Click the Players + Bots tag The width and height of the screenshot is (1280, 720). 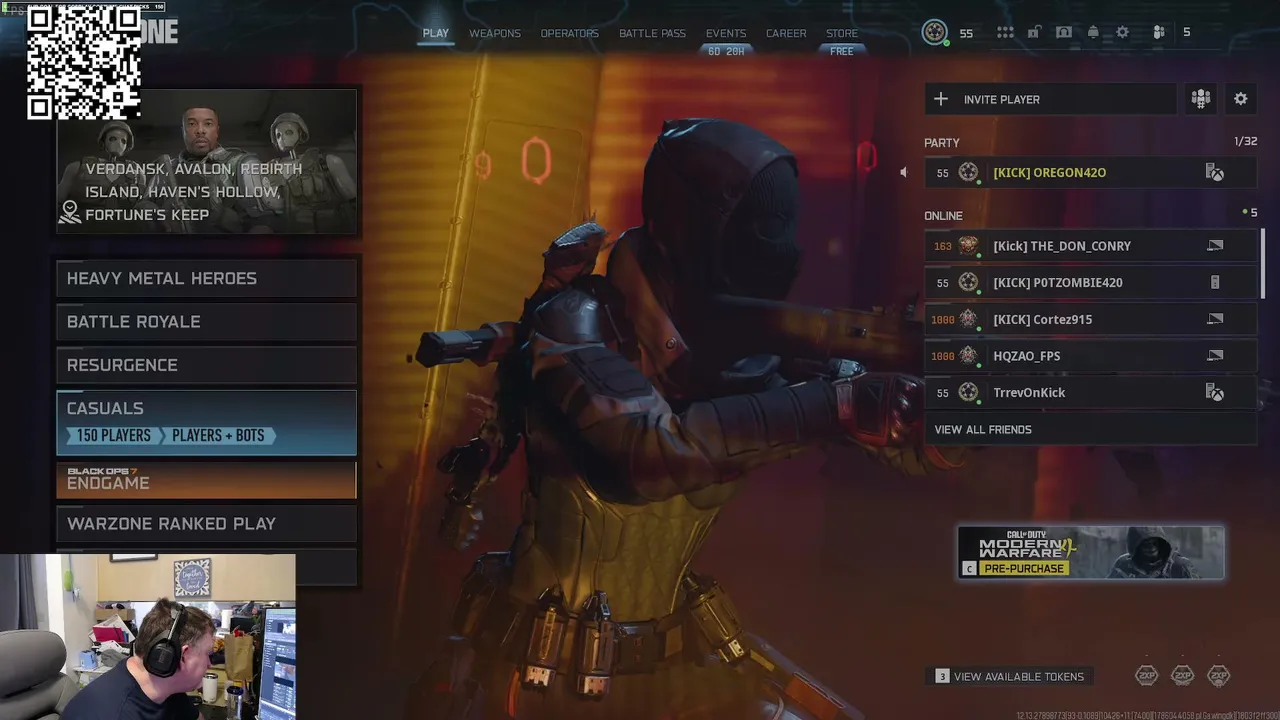[x=218, y=435]
